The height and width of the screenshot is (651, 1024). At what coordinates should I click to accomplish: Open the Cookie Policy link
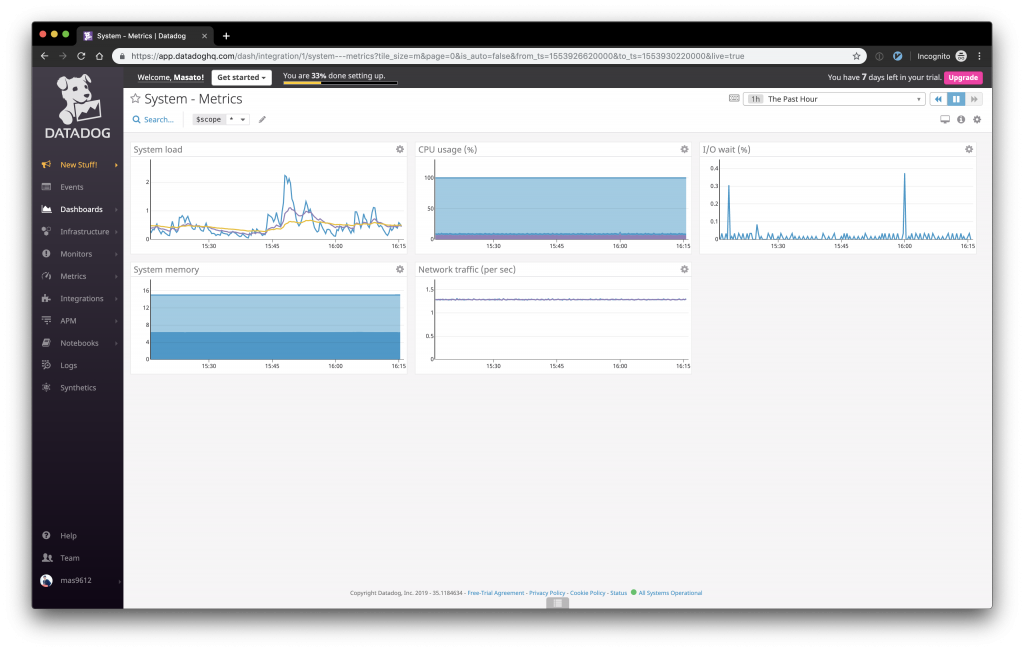point(588,593)
